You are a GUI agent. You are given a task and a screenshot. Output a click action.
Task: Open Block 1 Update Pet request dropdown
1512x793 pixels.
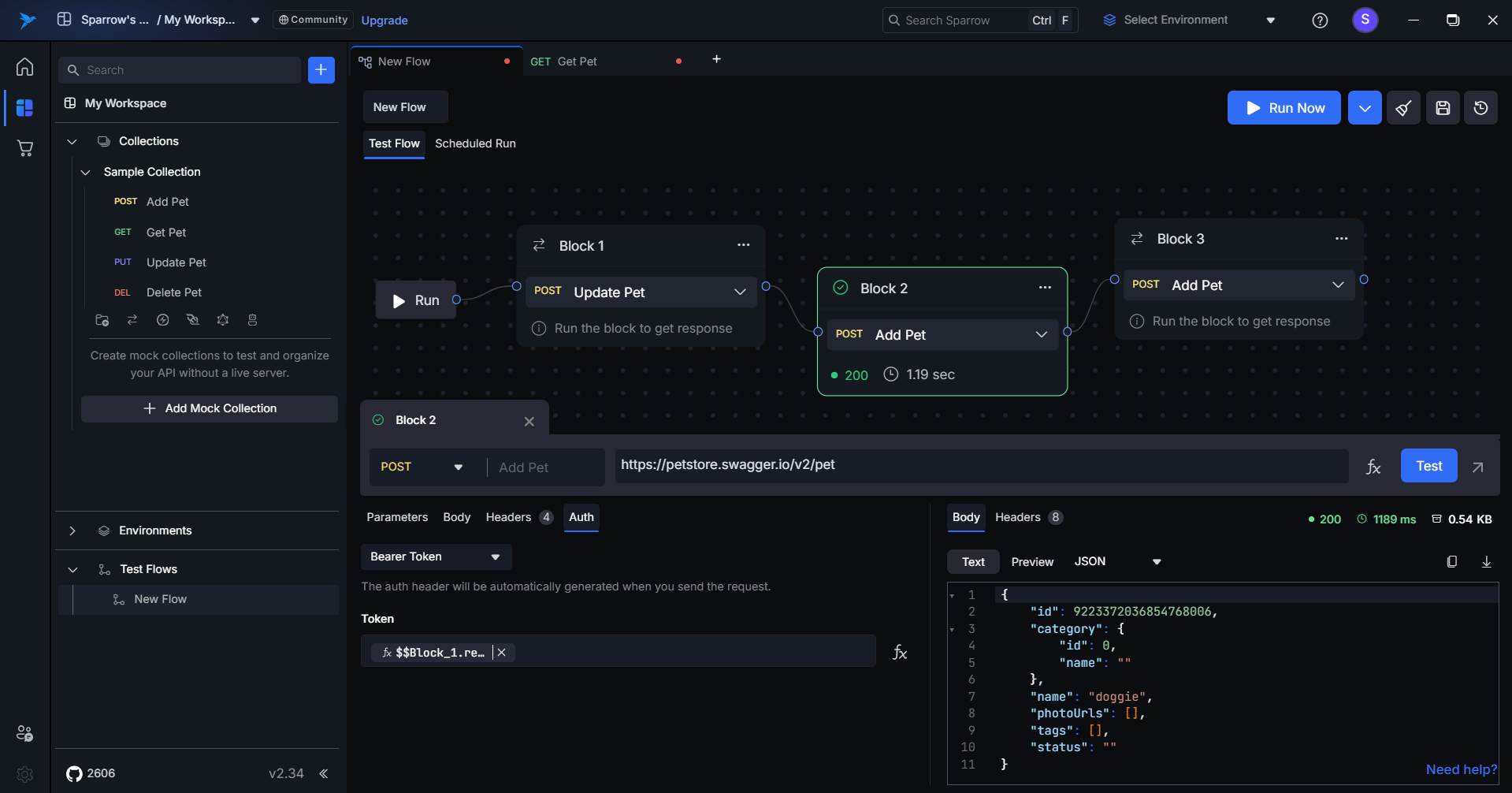[739, 292]
